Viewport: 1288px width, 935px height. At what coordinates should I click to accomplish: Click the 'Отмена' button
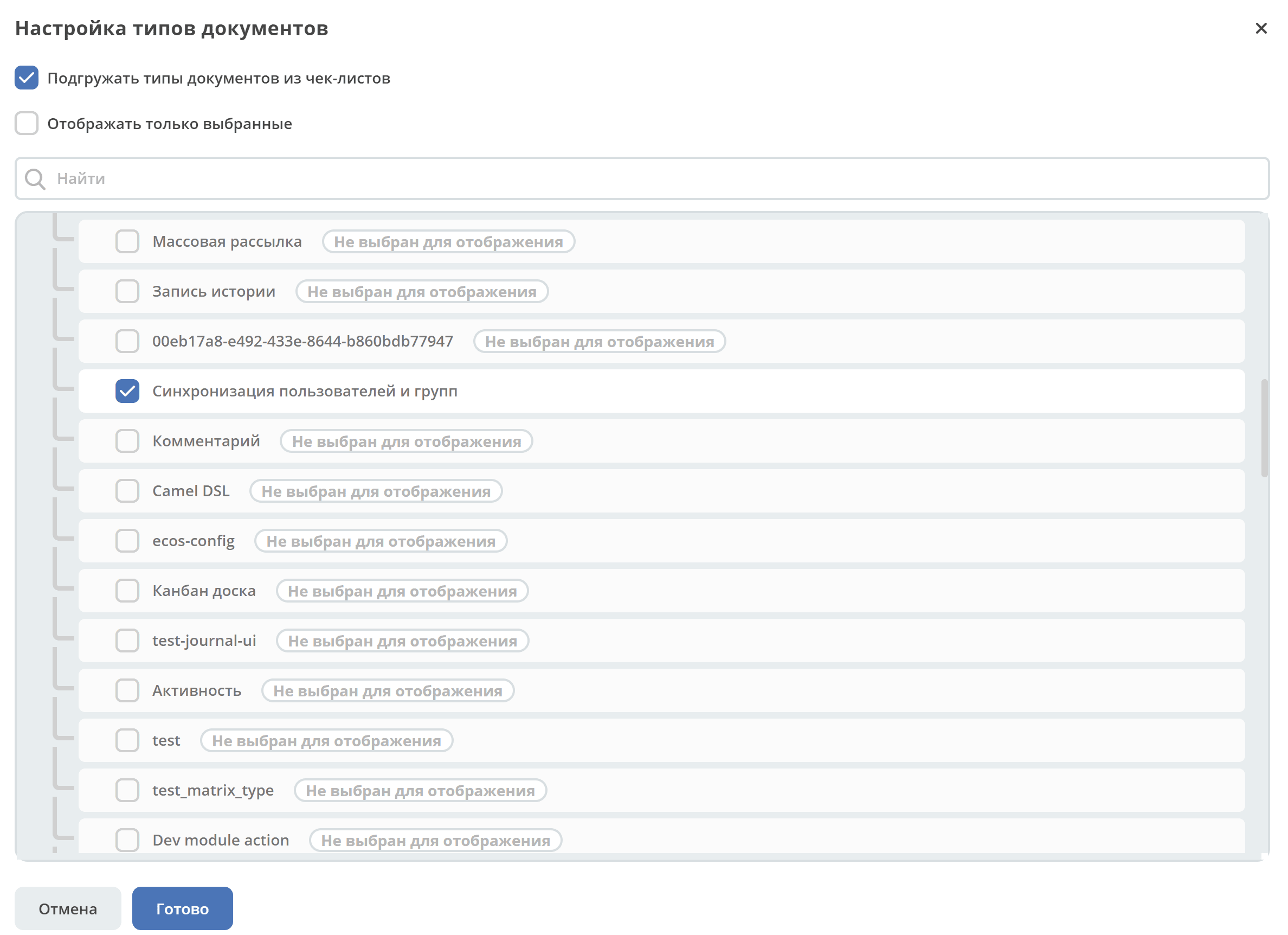pyautogui.click(x=68, y=909)
